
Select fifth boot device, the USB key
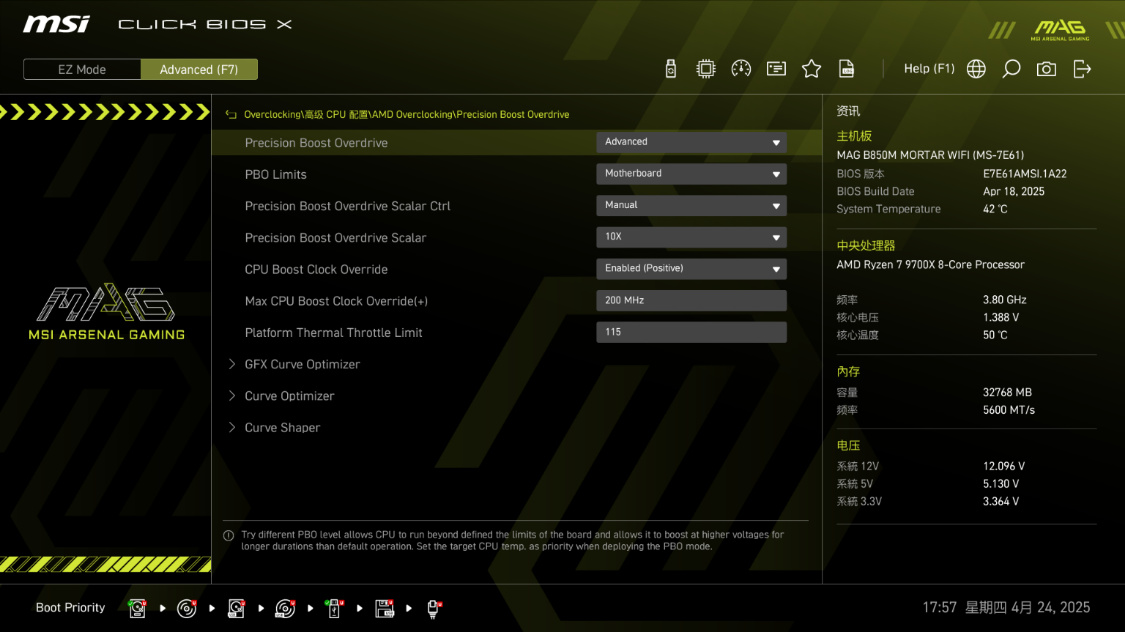click(x=334, y=608)
